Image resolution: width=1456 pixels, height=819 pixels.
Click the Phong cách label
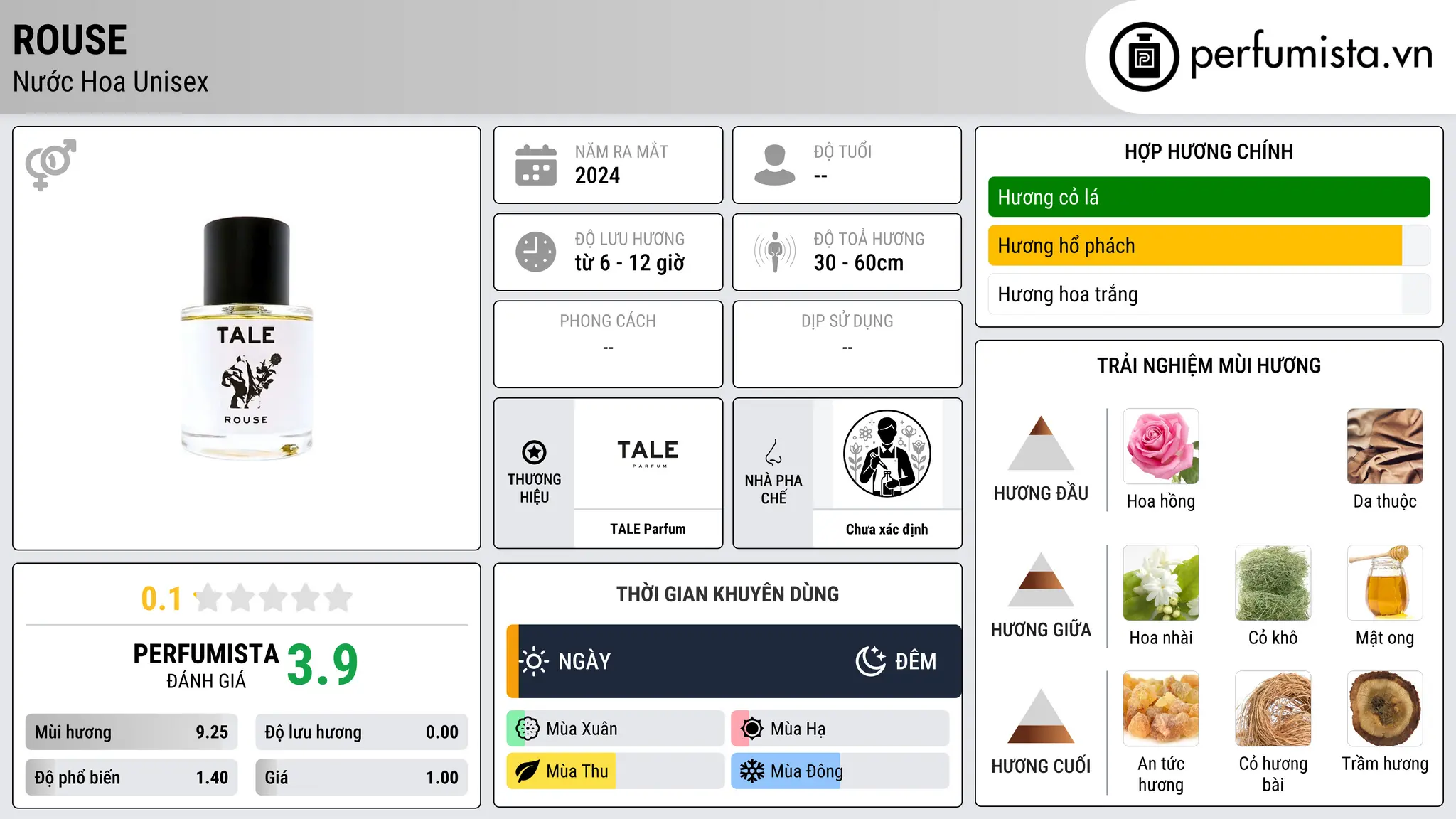(608, 321)
